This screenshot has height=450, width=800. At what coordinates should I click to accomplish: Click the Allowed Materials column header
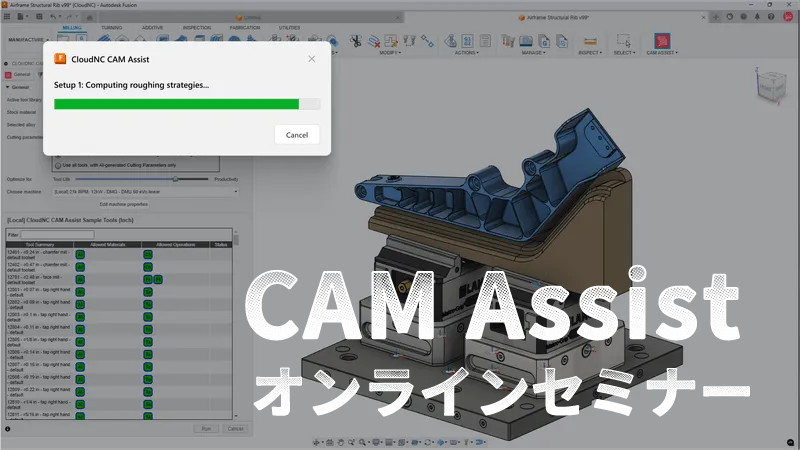click(108, 245)
